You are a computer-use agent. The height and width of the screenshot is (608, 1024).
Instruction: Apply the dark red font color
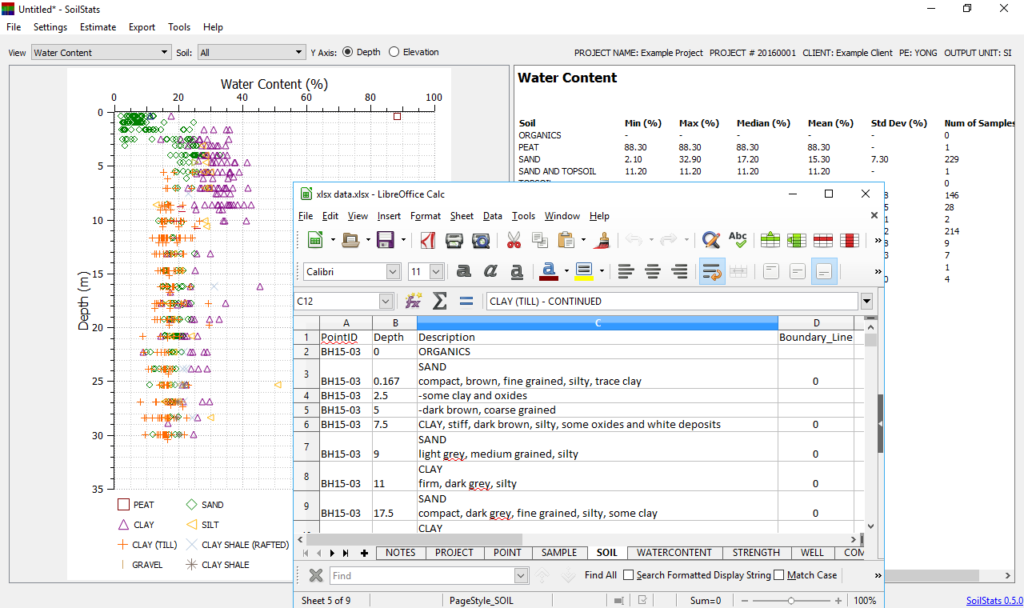tap(549, 271)
